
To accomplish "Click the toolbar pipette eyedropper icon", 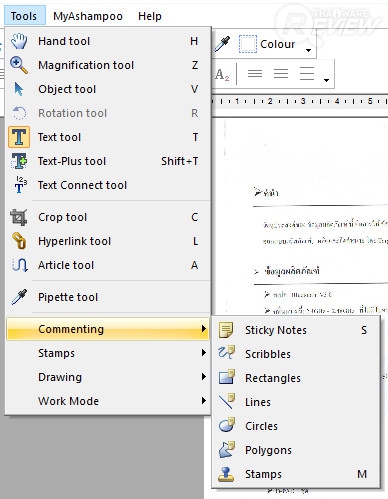I will (222, 44).
